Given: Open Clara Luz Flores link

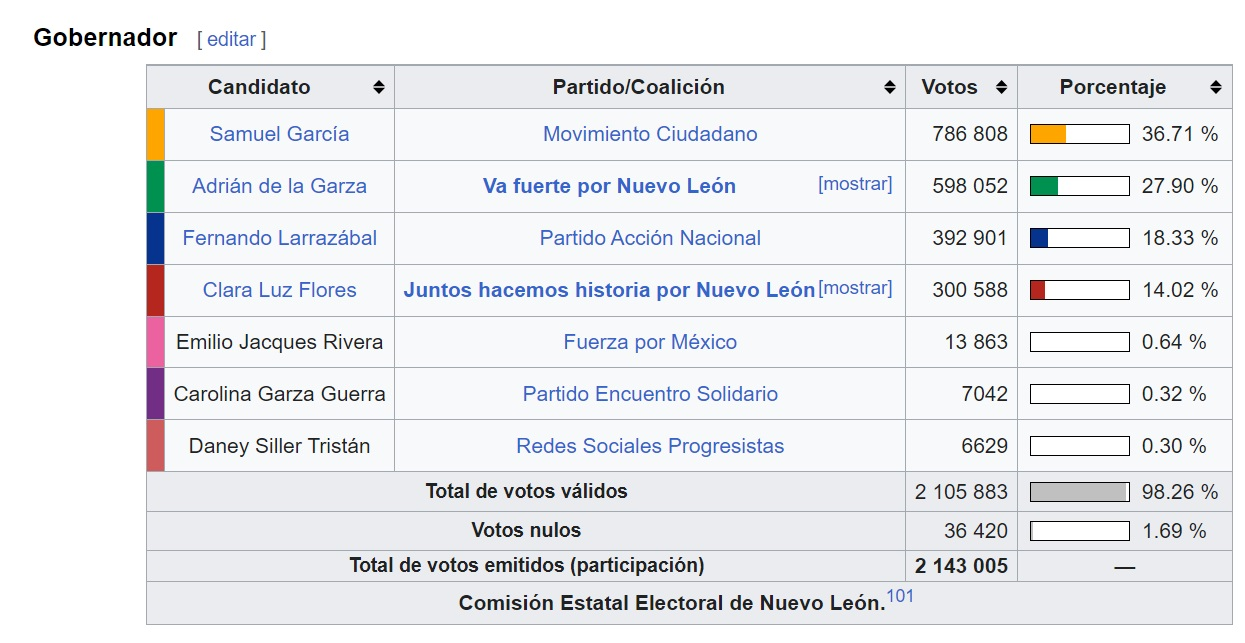Looking at the screenshot, I should [x=279, y=290].
